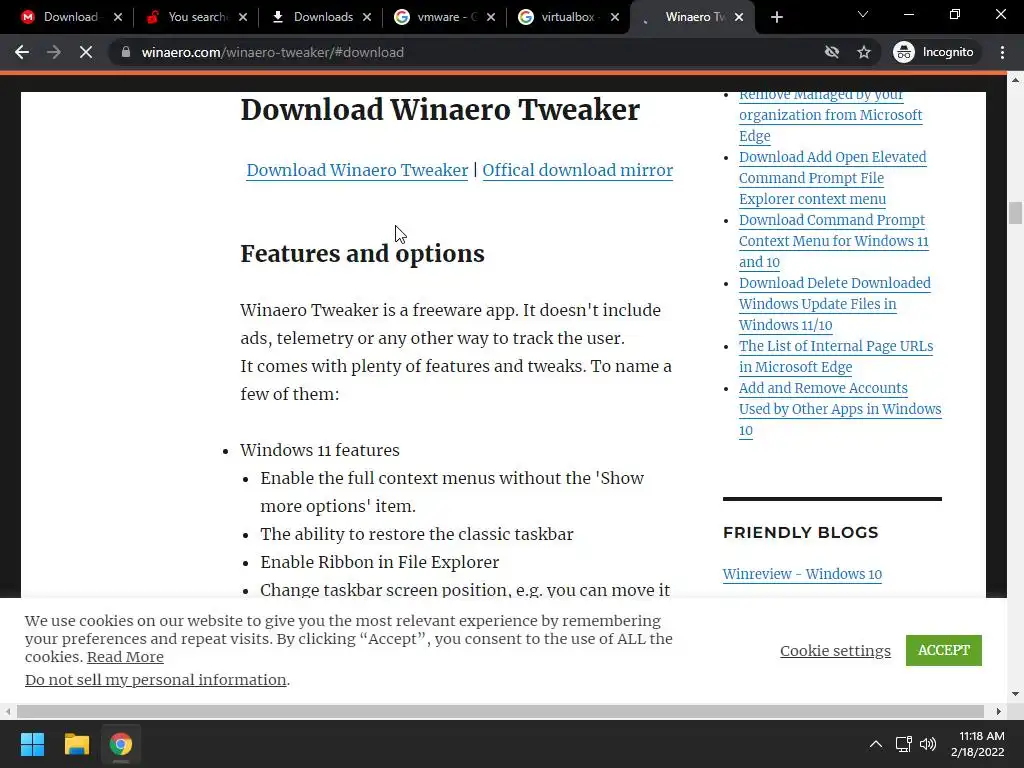
Task: Open the taskbar clock and date
Action: (x=978, y=744)
